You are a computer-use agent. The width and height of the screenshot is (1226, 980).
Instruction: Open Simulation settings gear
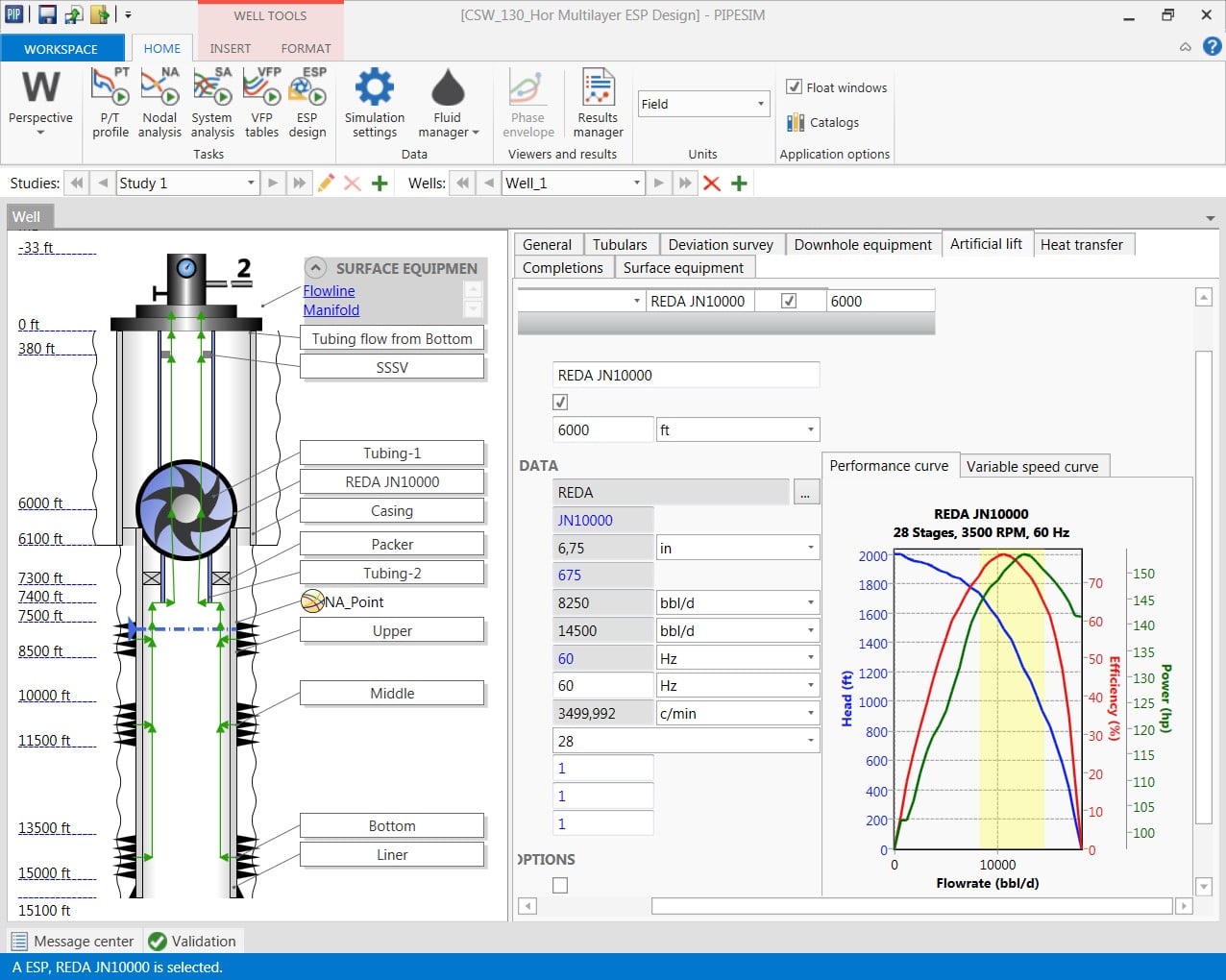375,102
